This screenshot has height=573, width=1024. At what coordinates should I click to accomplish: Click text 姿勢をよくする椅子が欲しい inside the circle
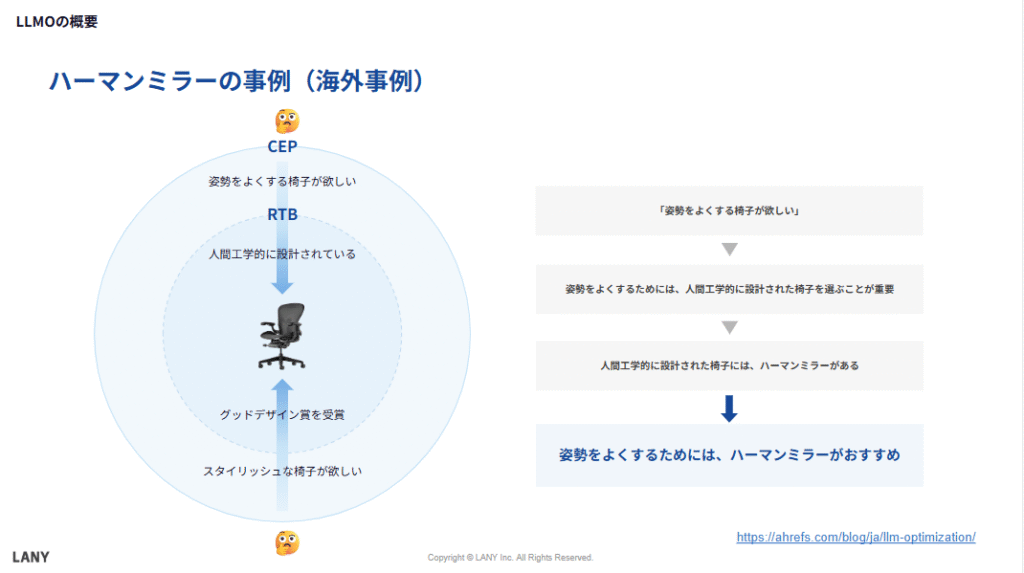click(282, 182)
